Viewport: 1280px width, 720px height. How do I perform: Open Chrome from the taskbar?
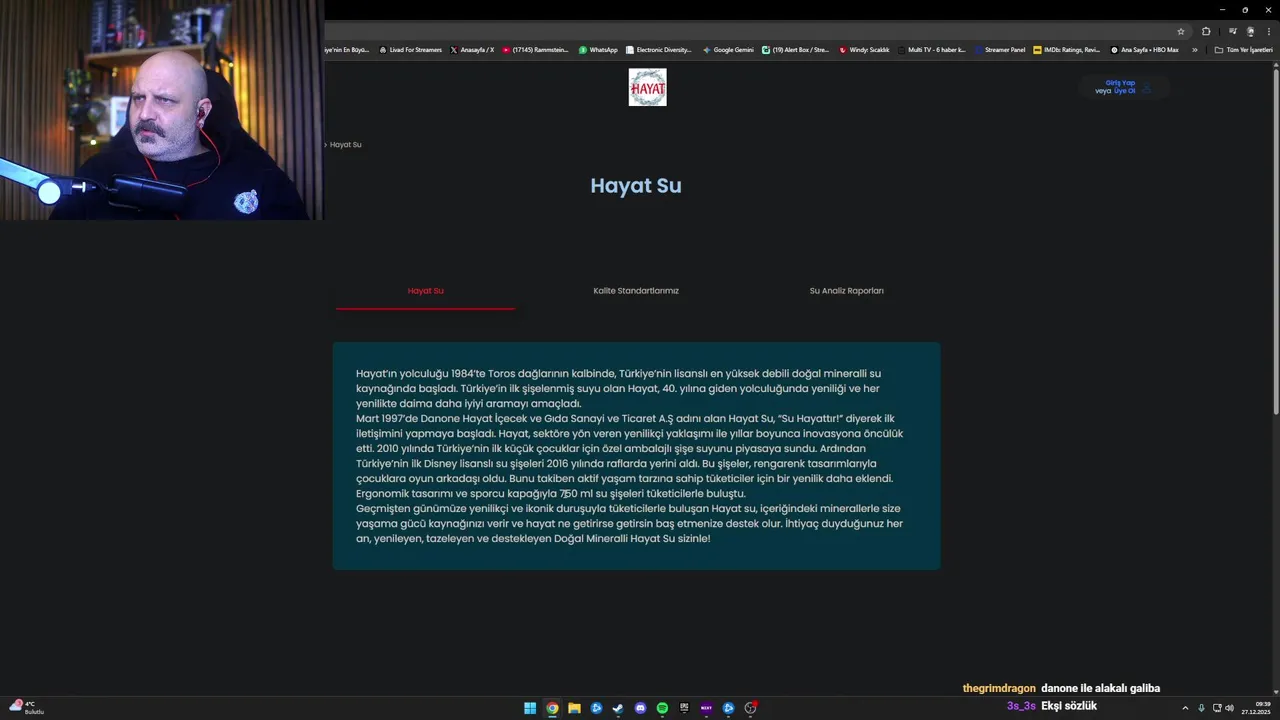(x=552, y=708)
